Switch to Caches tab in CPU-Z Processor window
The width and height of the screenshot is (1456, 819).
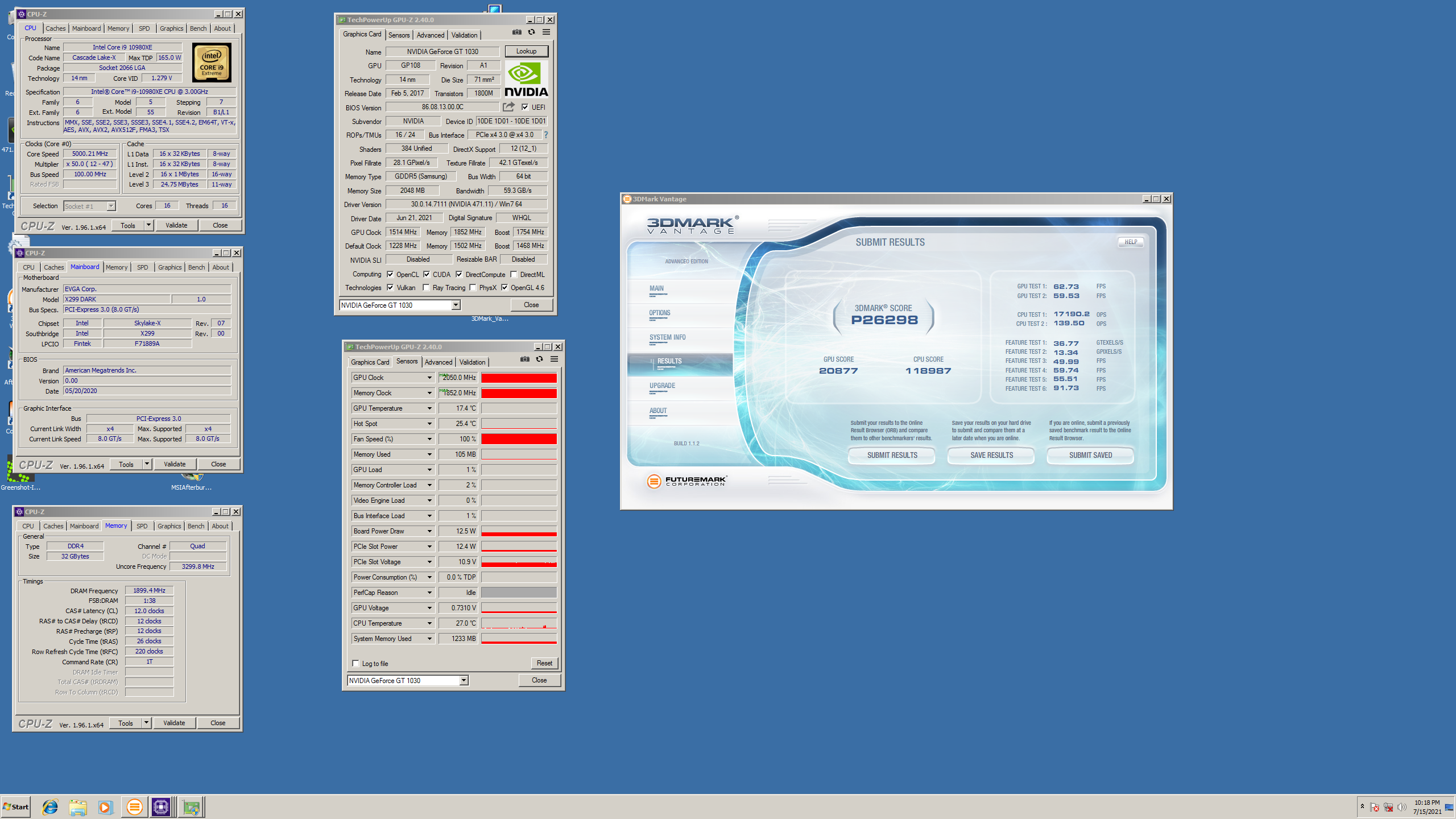coord(56,28)
